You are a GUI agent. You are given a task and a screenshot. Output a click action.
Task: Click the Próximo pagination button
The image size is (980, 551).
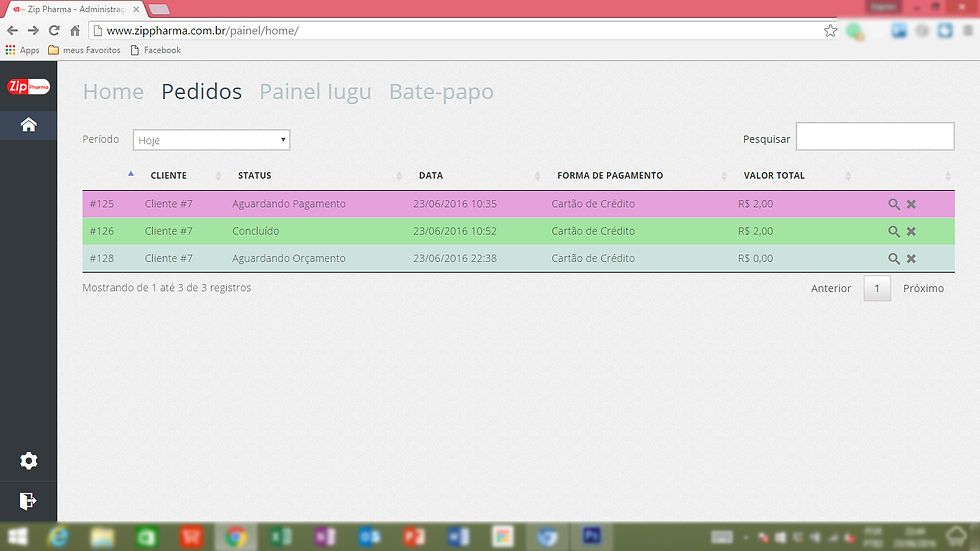[923, 289]
